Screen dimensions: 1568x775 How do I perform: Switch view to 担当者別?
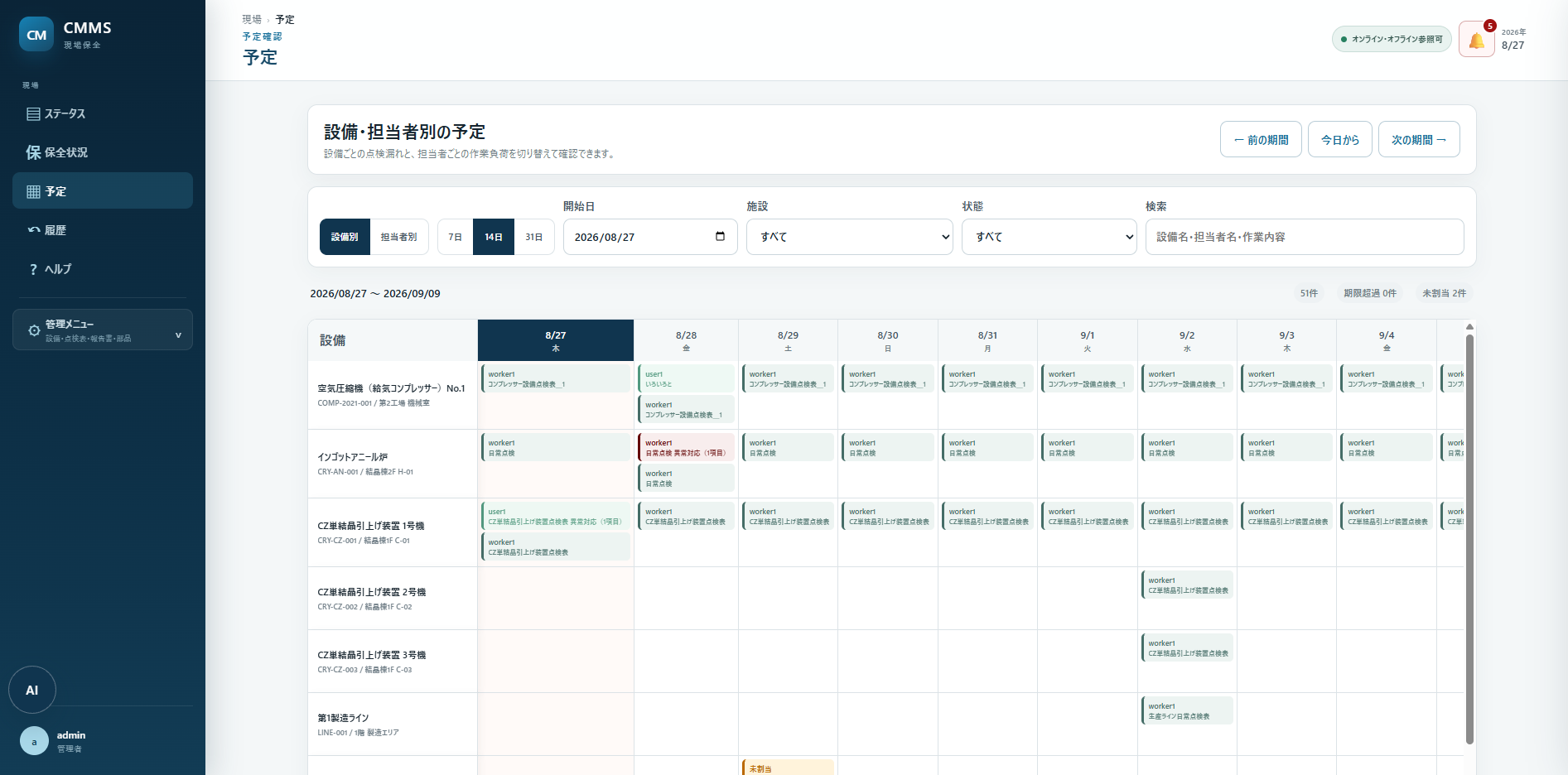click(398, 237)
